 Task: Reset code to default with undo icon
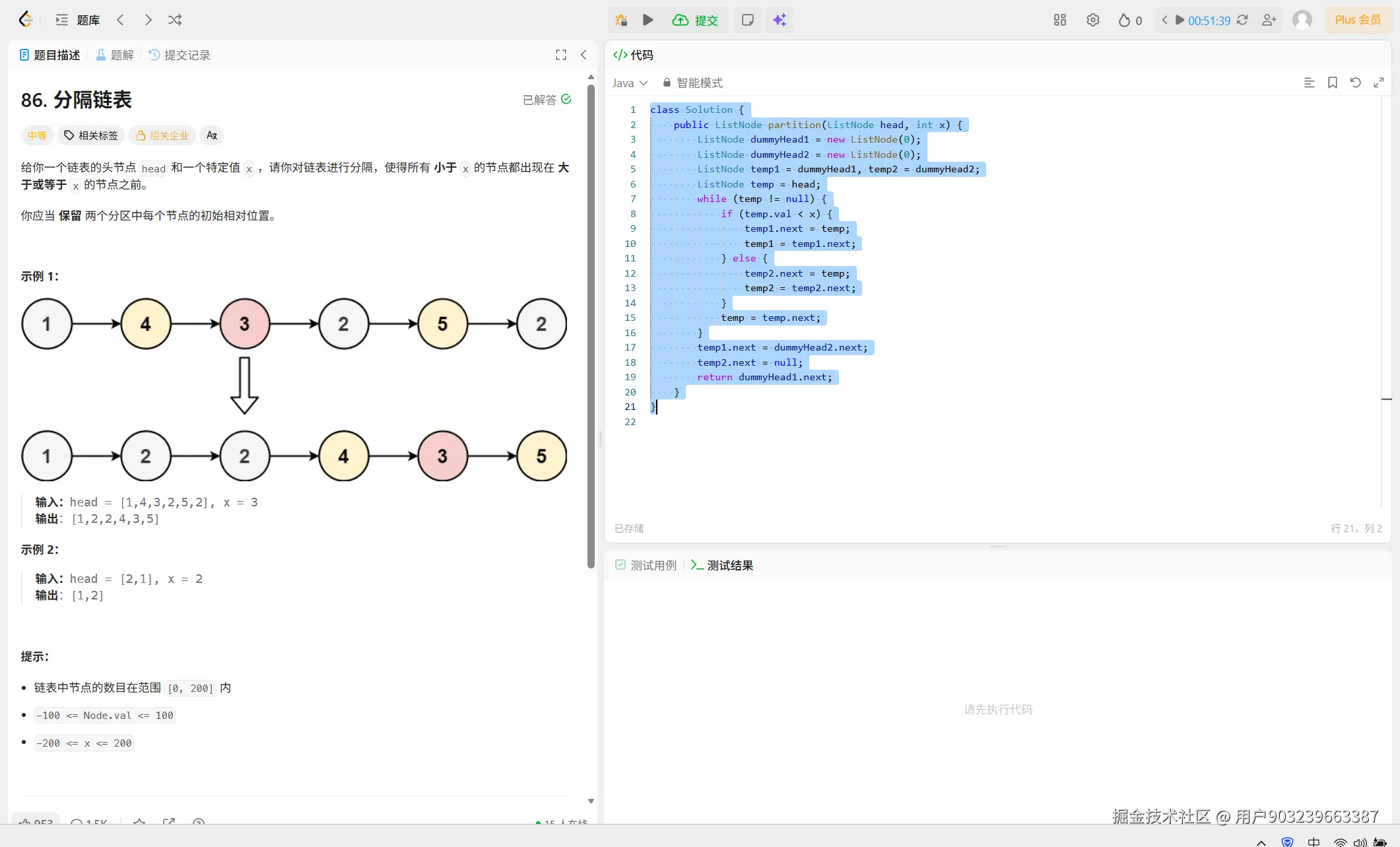(x=1355, y=83)
